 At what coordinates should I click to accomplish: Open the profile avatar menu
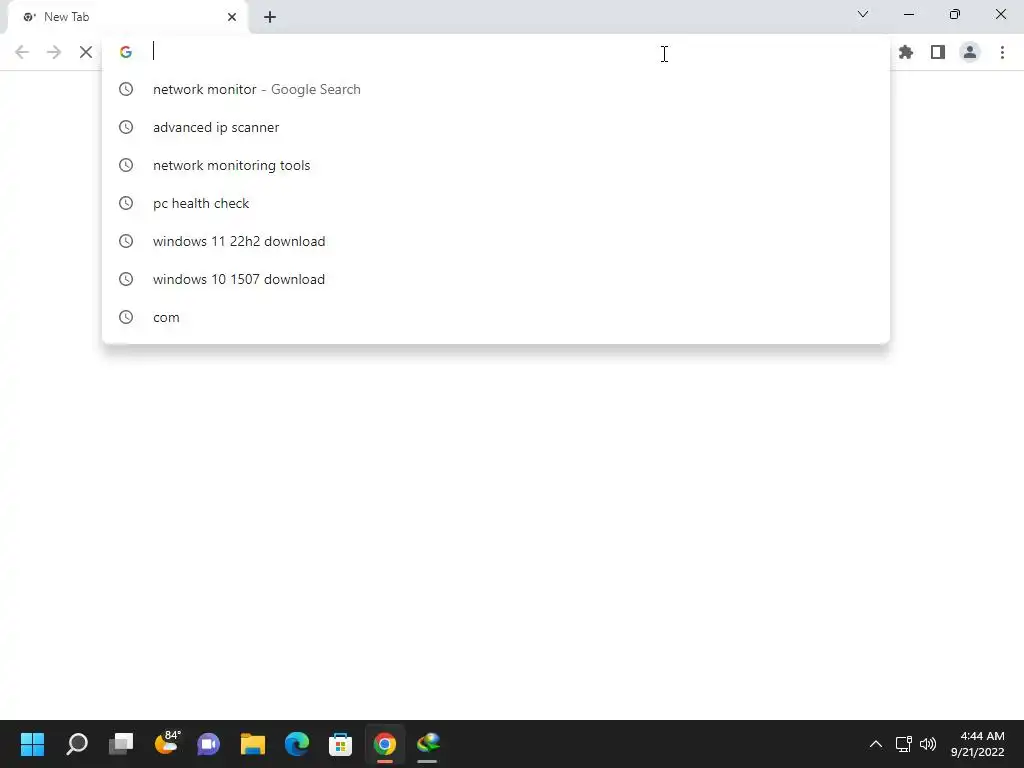pos(970,52)
